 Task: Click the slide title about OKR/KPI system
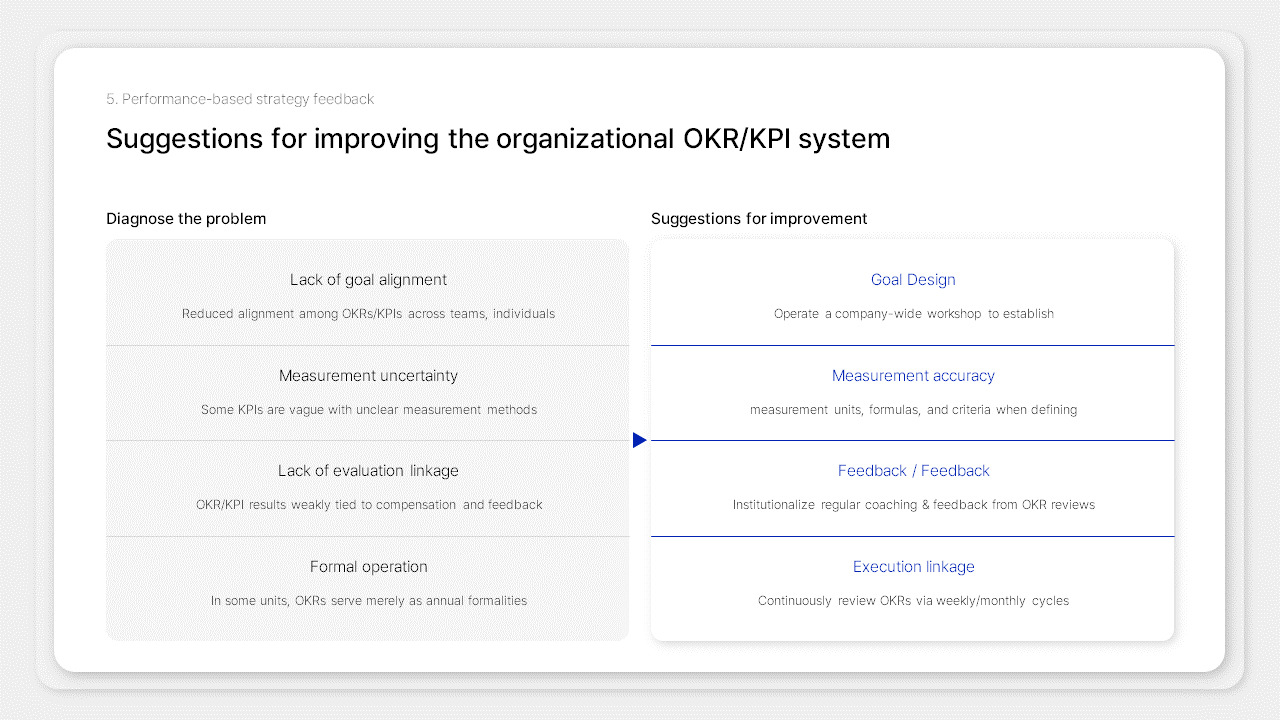(497, 138)
